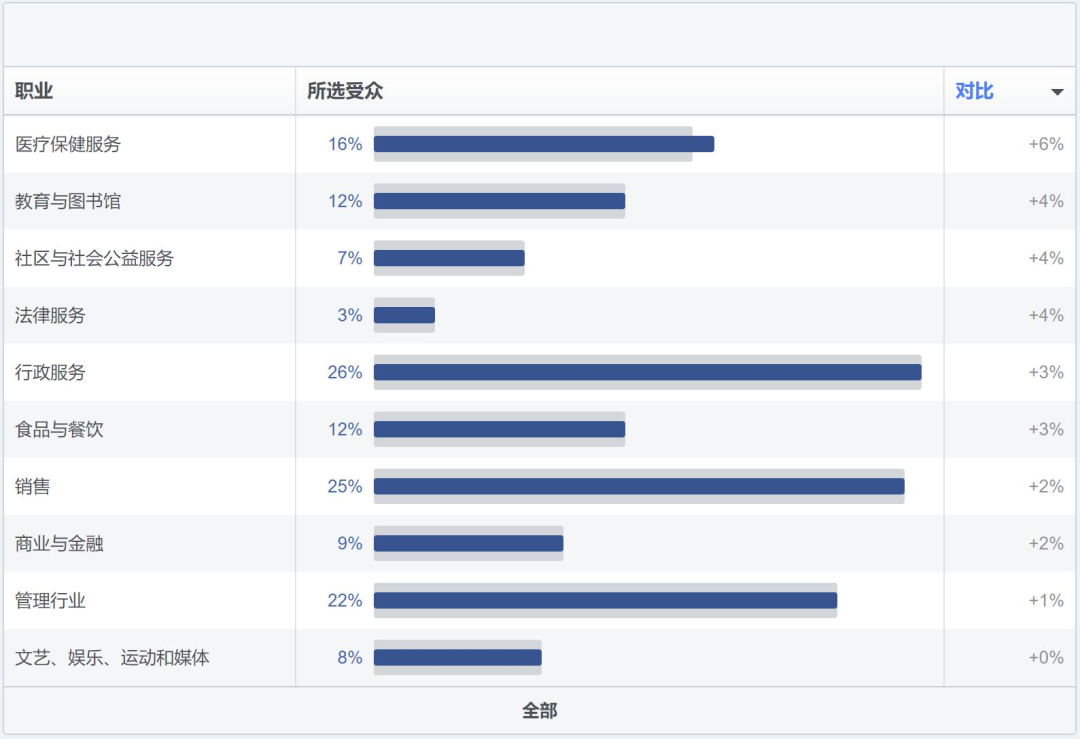
Task: Click the 对比 column header
Action: (x=974, y=91)
